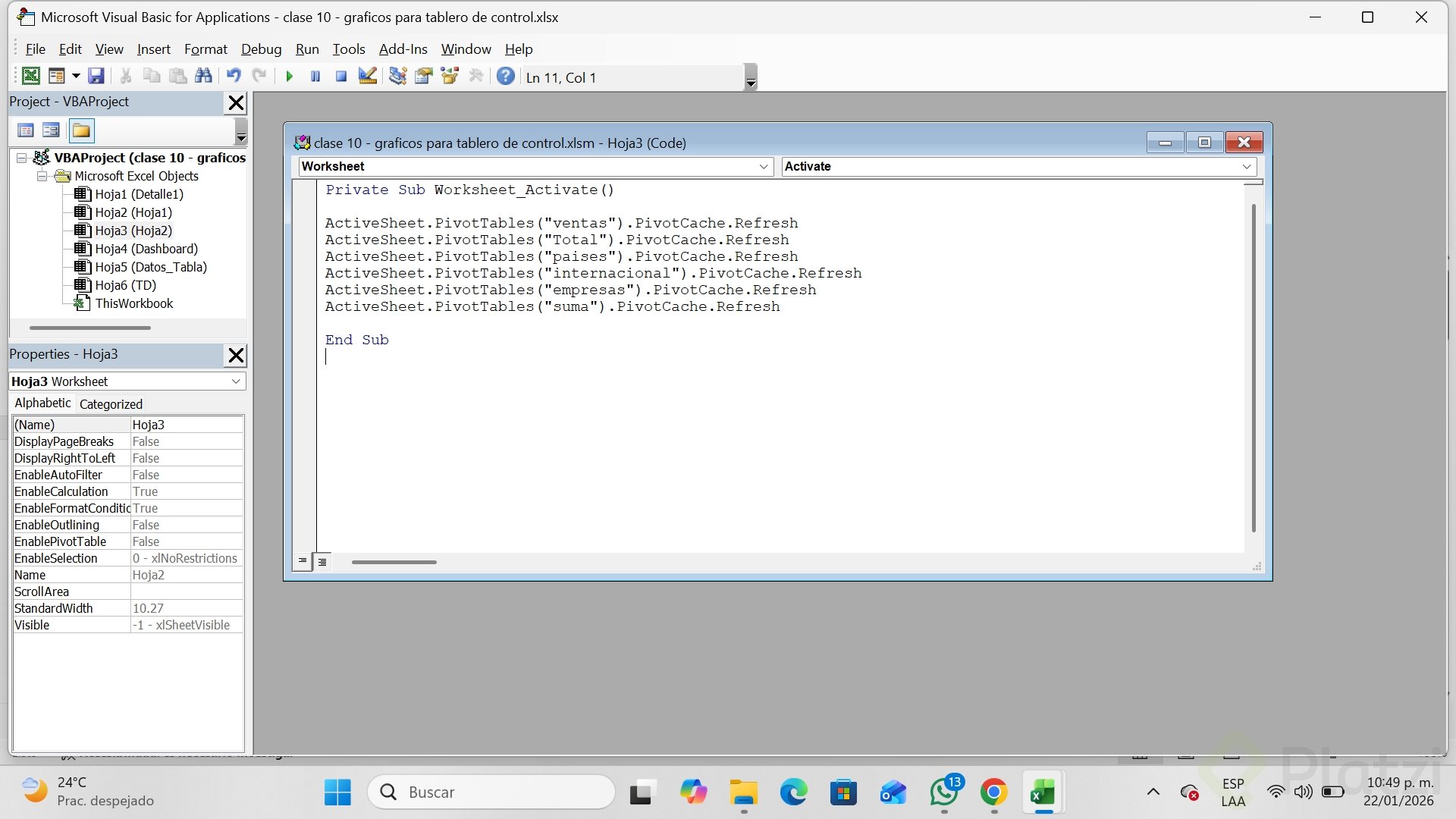Click the code window horizontal scrollbar
1456x819 pixels.
pos(394,562)
